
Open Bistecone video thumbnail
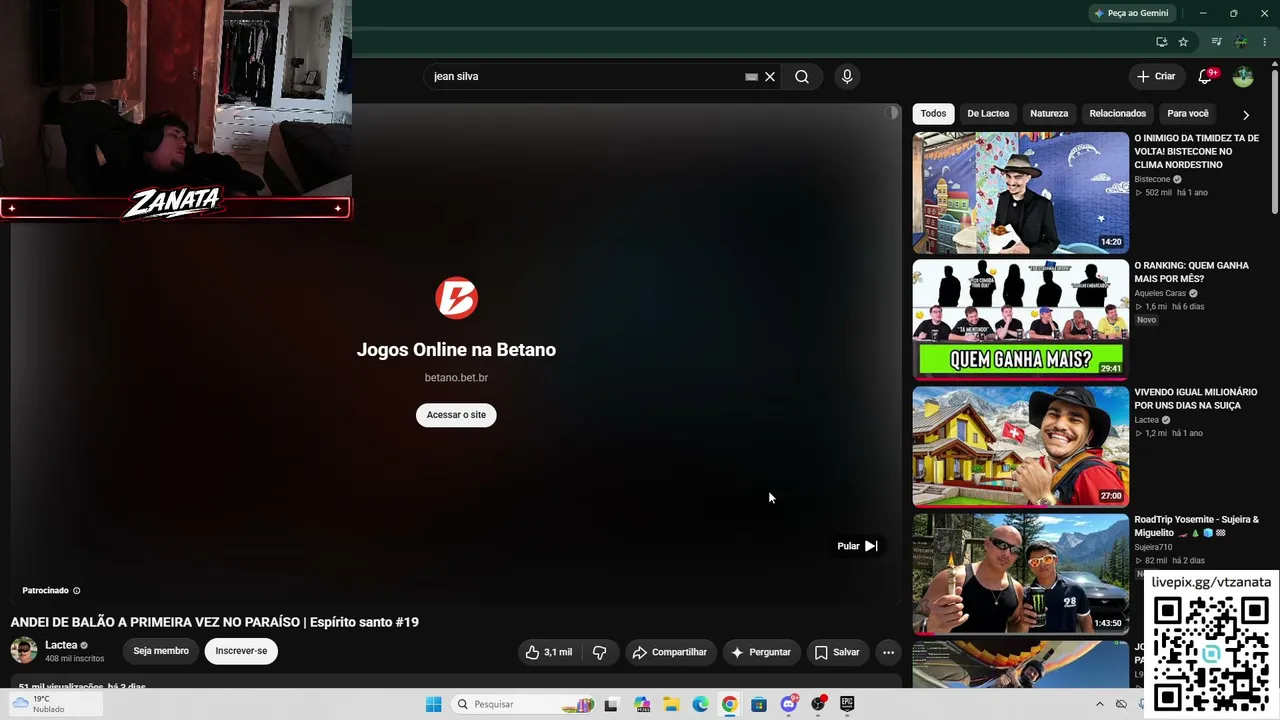pos(1020,193)
